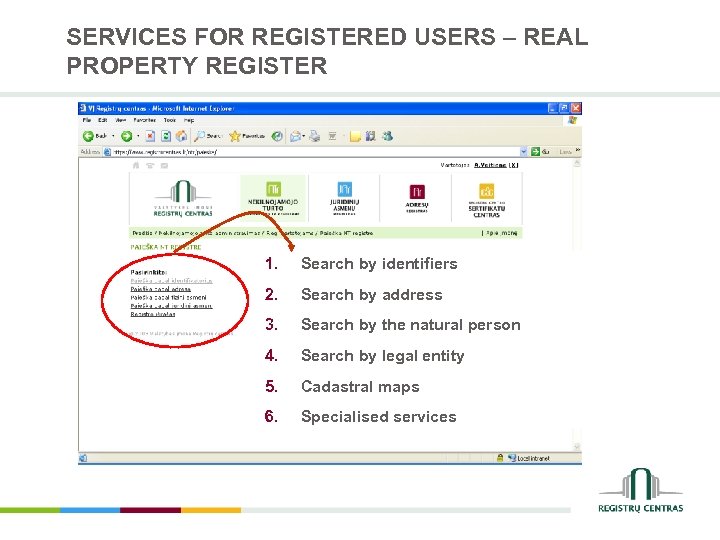Click the green Forward arrow button
The height and width of the screenshot is (540, 720).
pyautogui.click(x=126, y=136)
